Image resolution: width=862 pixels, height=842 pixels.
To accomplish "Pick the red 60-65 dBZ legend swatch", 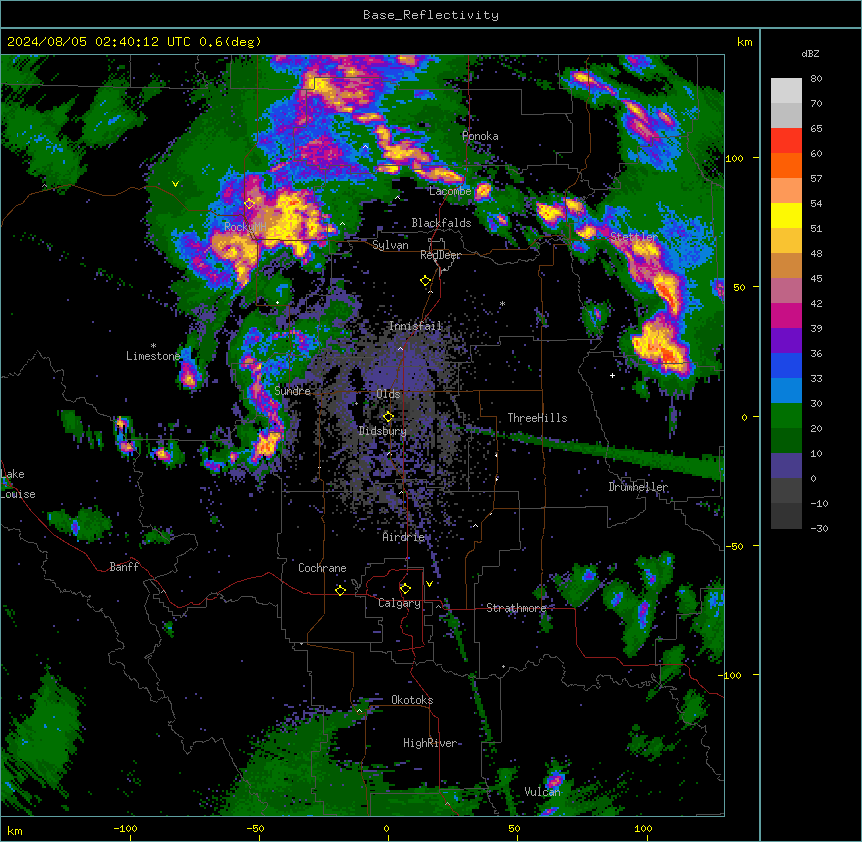I will coord(786,141).
